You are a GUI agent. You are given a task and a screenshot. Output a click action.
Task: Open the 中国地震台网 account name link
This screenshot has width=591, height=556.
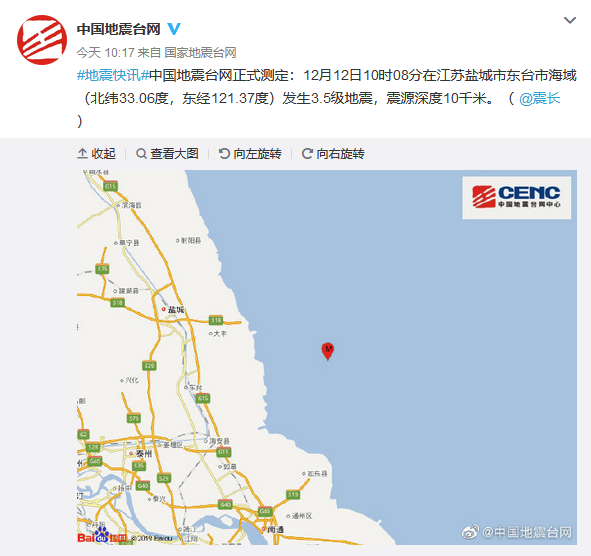tap(119, 29)
